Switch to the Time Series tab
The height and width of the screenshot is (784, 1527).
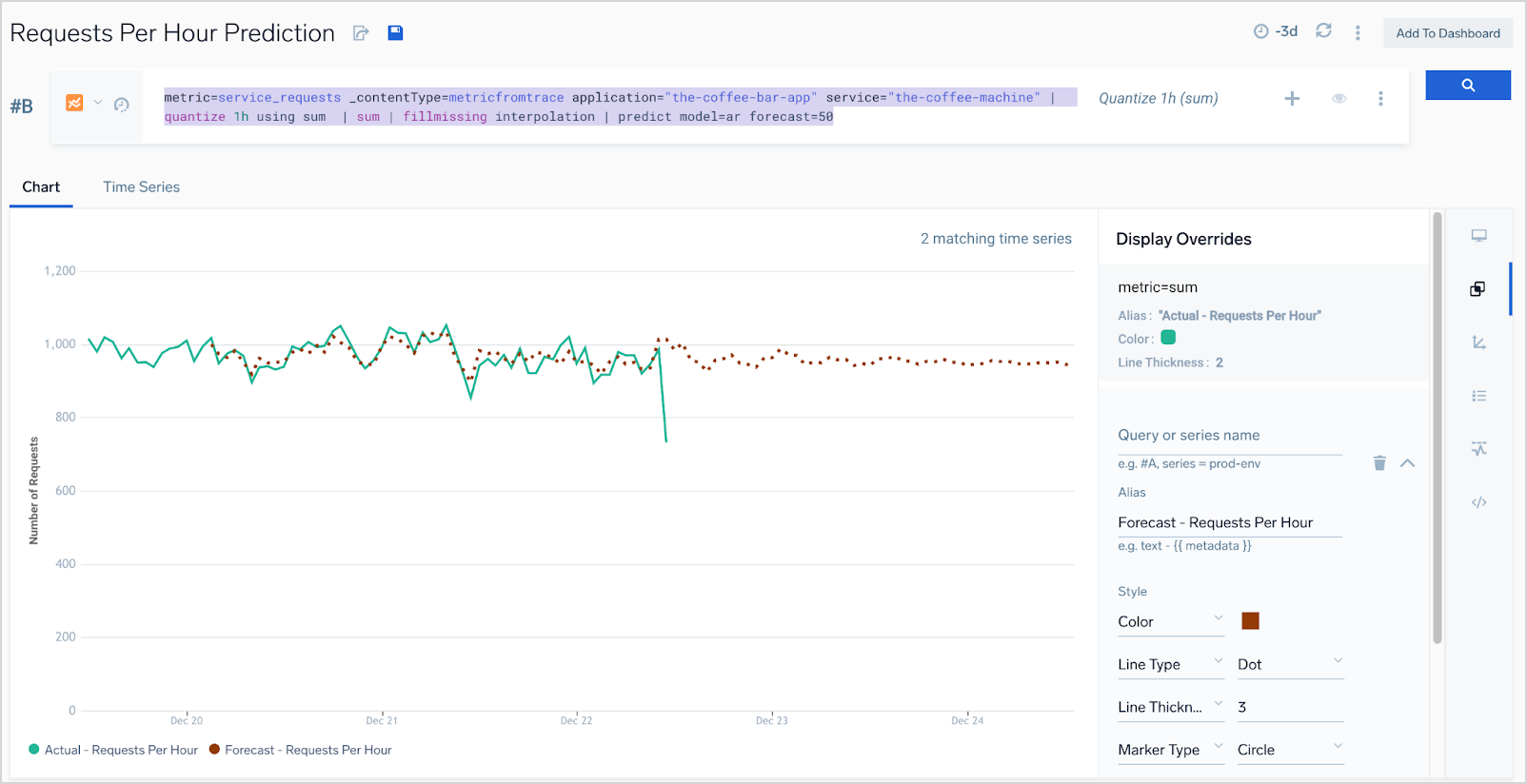141,187
